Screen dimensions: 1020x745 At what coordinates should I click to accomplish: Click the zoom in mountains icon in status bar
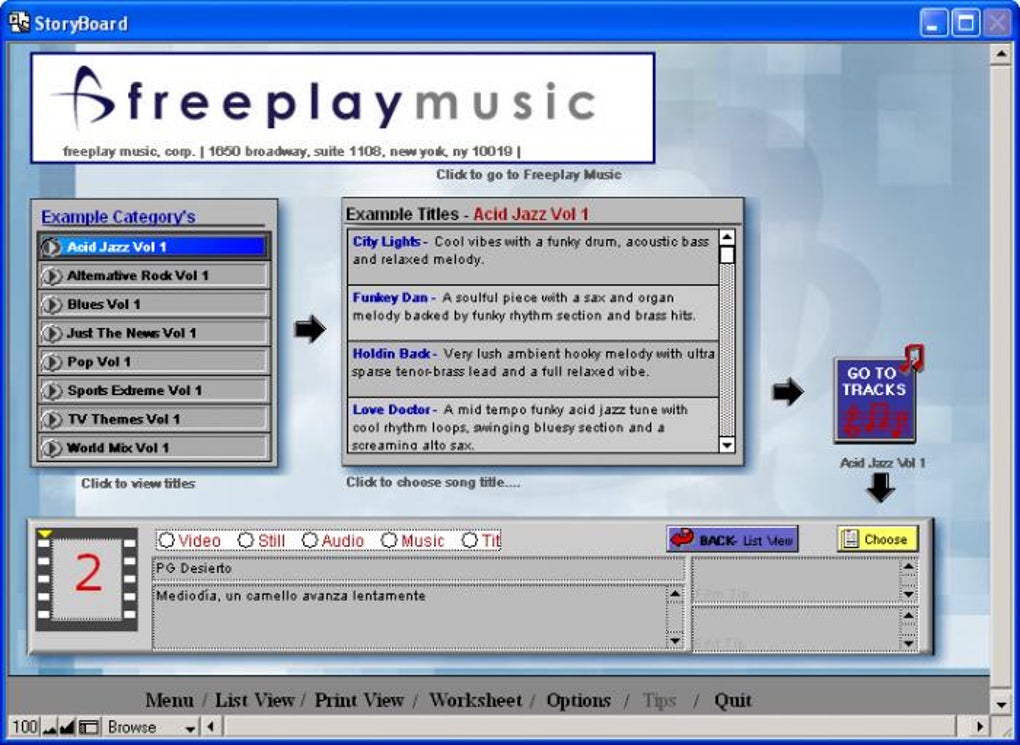click(67, 727)
